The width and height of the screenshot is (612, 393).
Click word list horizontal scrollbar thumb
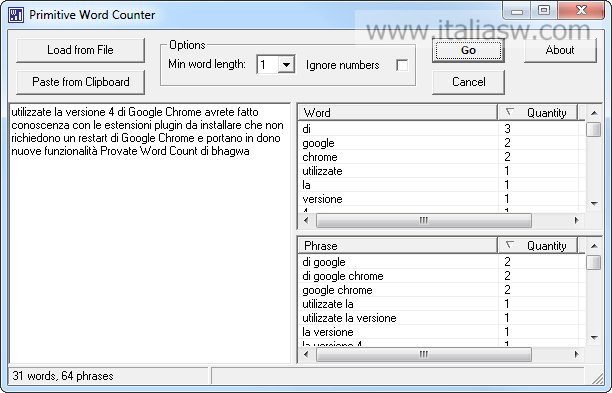(x=423, y=221)
